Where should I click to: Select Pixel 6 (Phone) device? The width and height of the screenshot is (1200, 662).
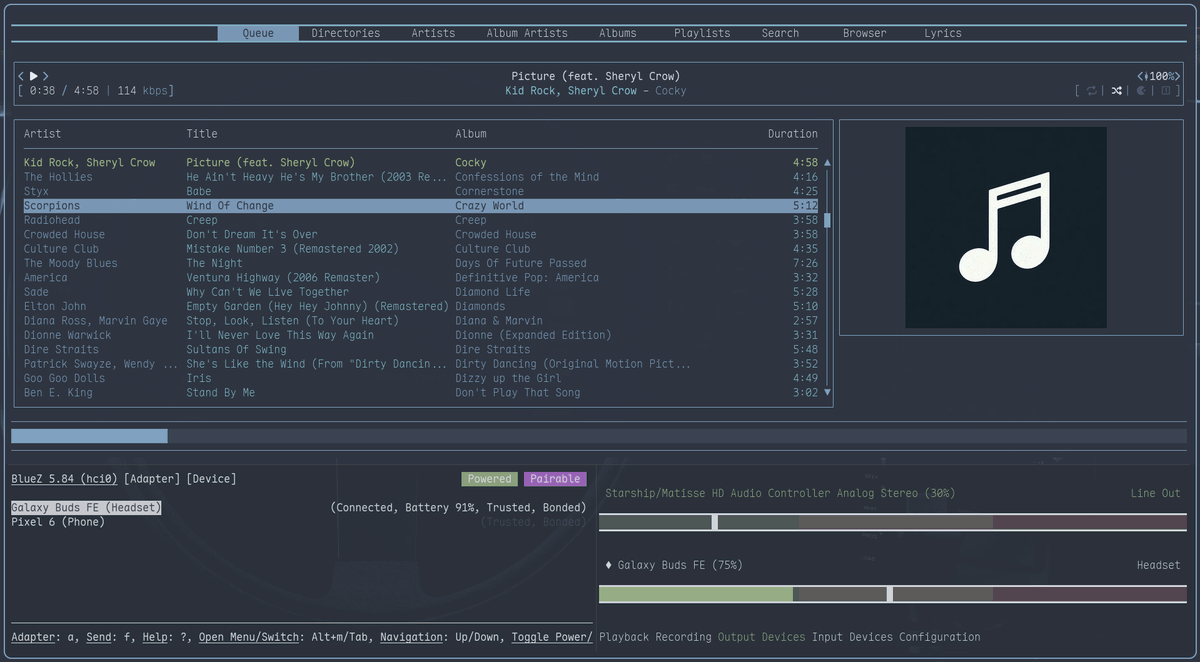[x=58, y=522]
